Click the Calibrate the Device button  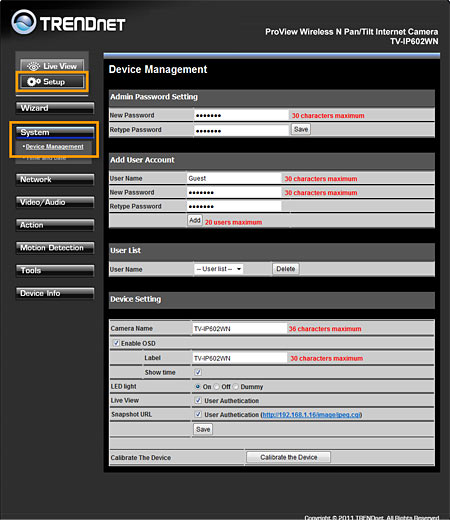tap(289, 457)
